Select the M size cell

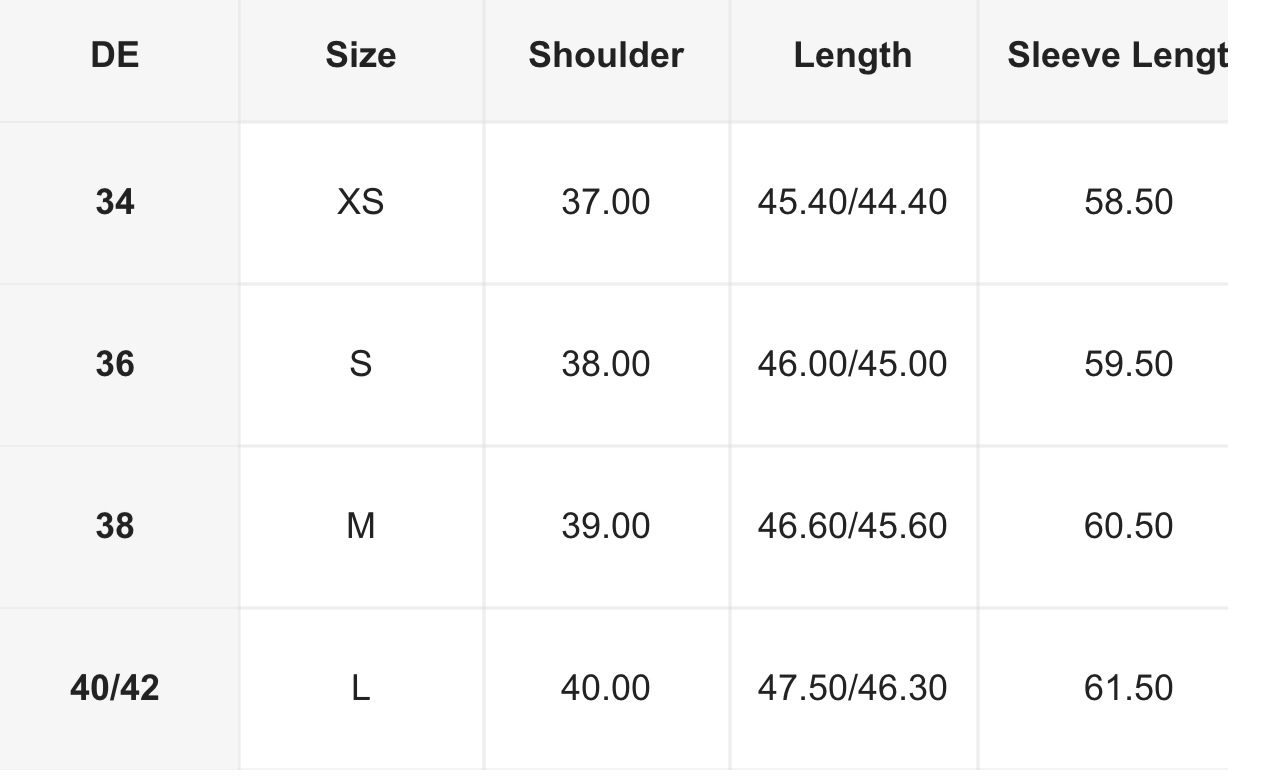[360, 526]
